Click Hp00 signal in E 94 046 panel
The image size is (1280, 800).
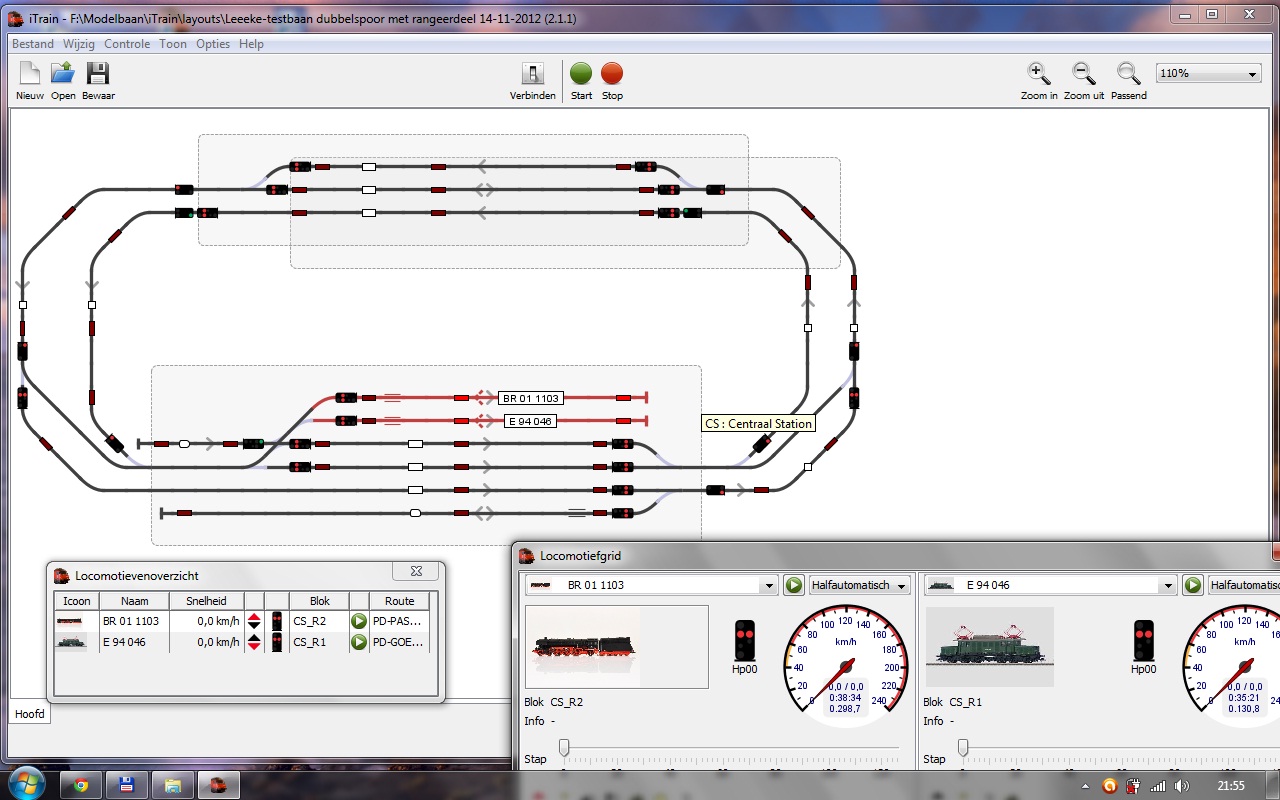(1144, 640)
